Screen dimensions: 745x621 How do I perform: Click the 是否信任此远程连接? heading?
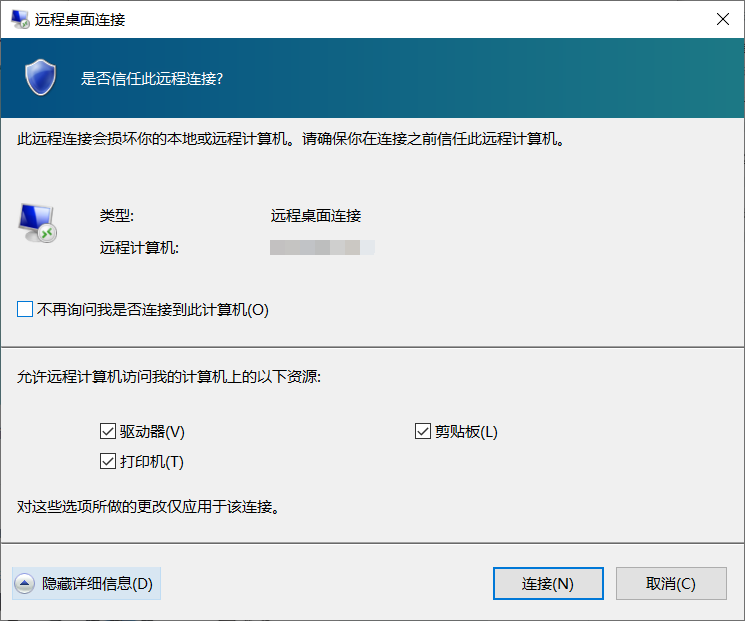152,78
